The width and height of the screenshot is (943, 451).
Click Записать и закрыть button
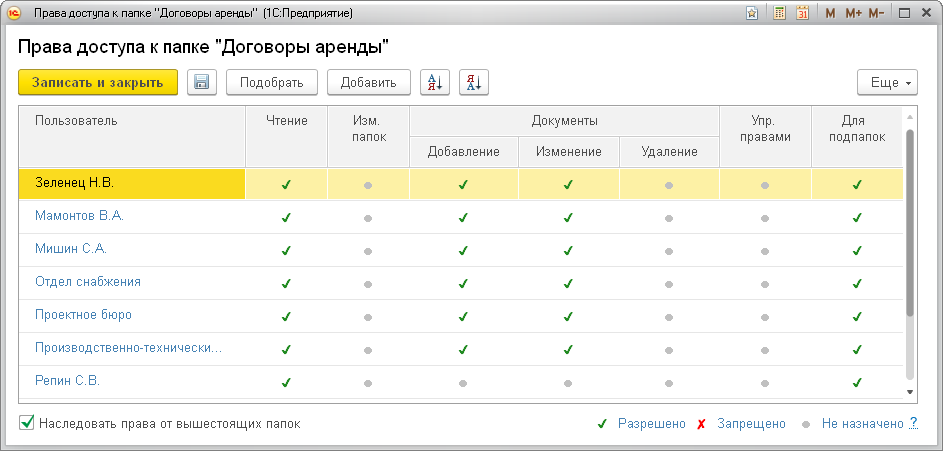click(x=98, y=82)
